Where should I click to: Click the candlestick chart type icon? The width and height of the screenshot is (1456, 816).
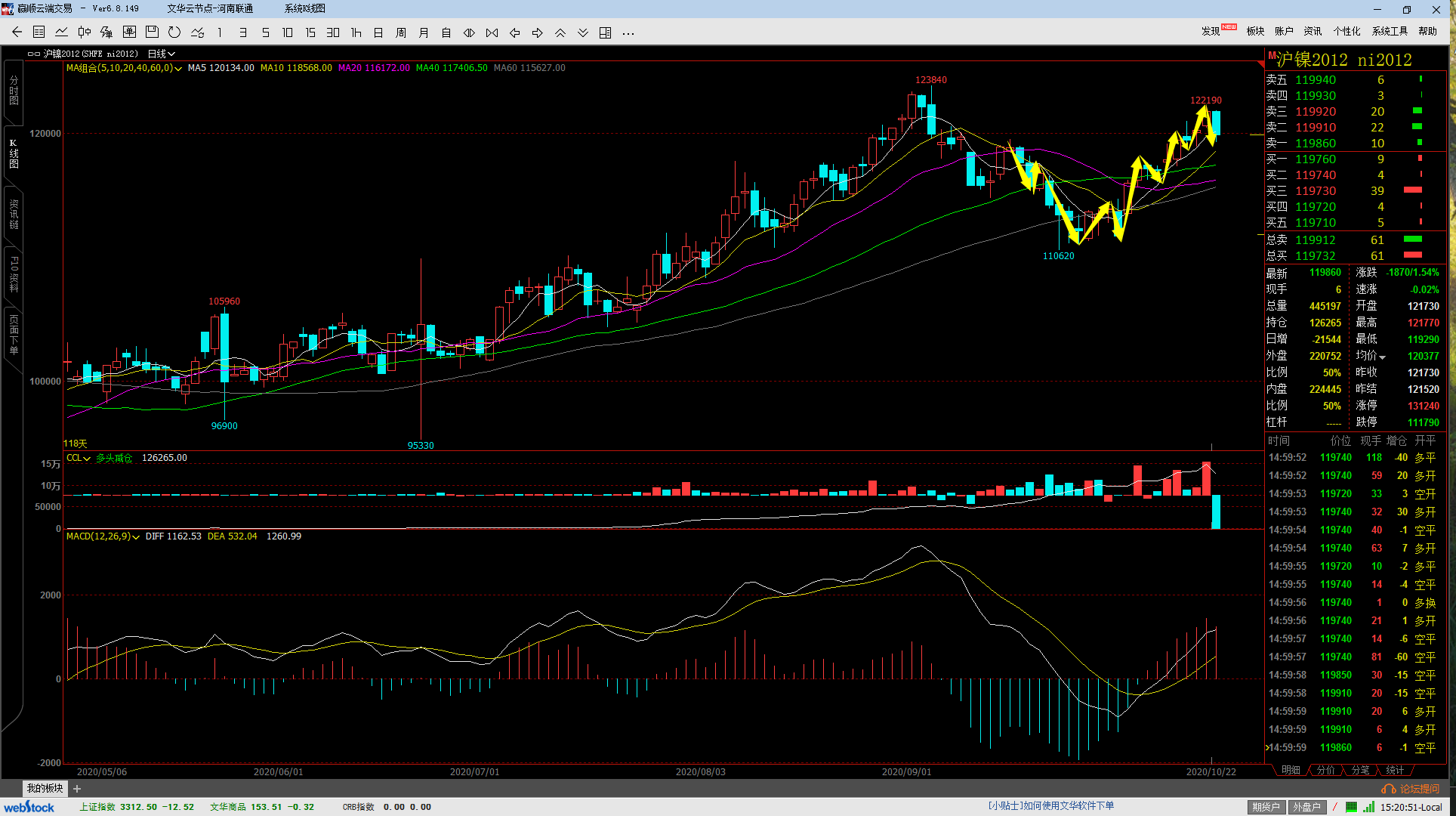(85, 32)
